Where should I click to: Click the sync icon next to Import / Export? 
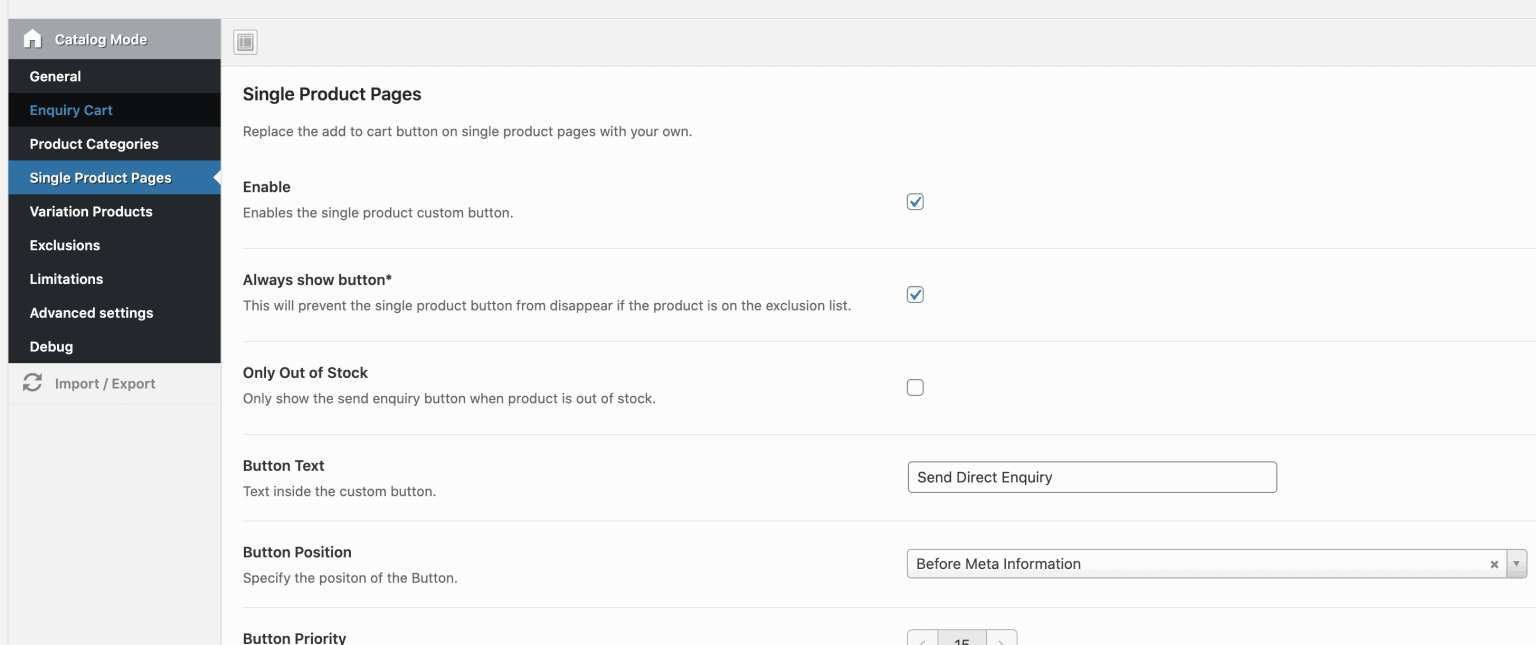32,382
